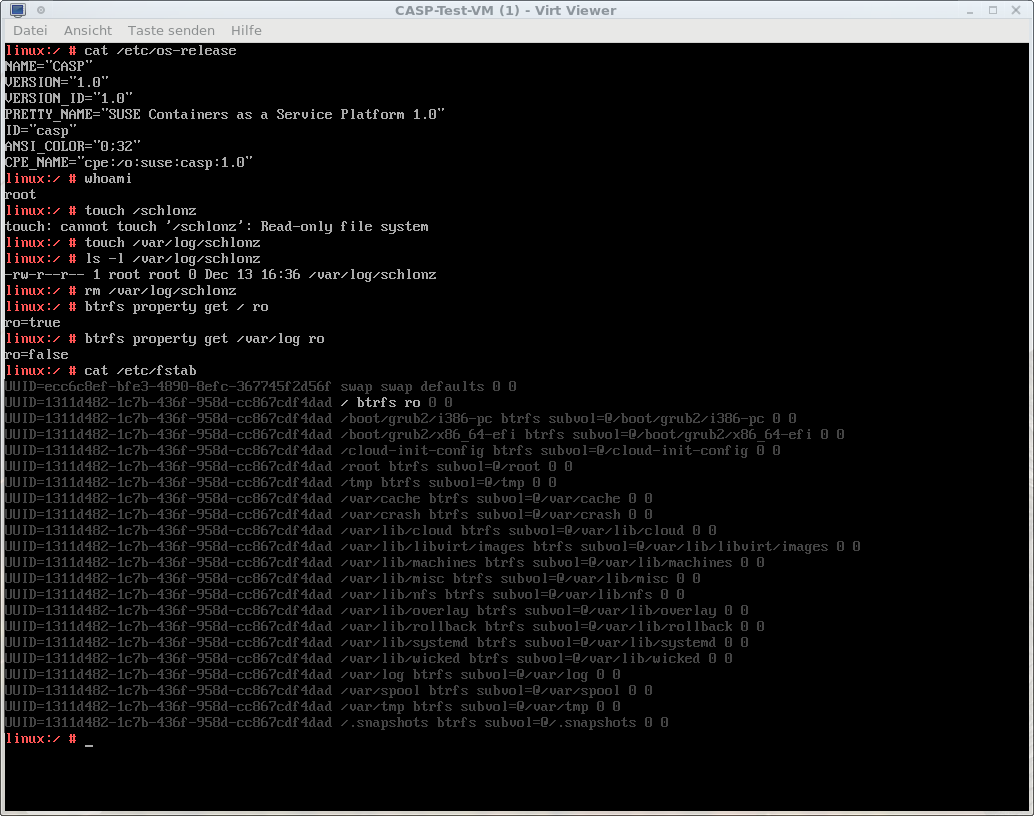Open the Ansicht menu
Image resolution: width=1034 pixels, height=816 pixels.
[88, 31]
